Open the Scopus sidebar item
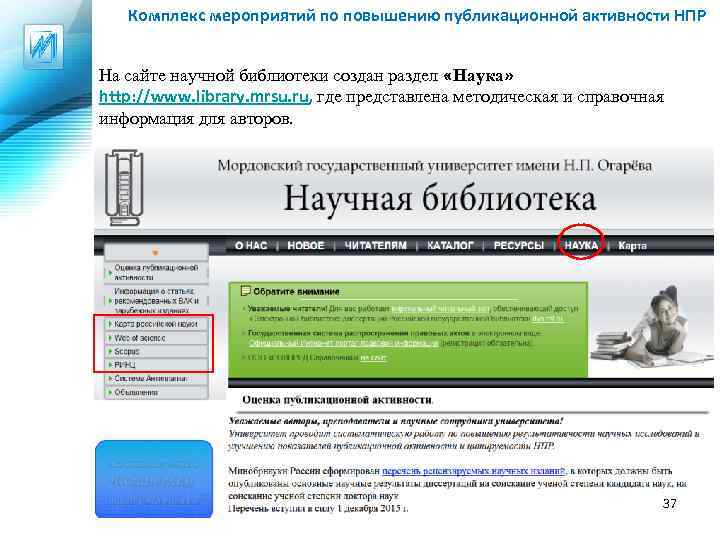720x540 pixels. point(156,351)
